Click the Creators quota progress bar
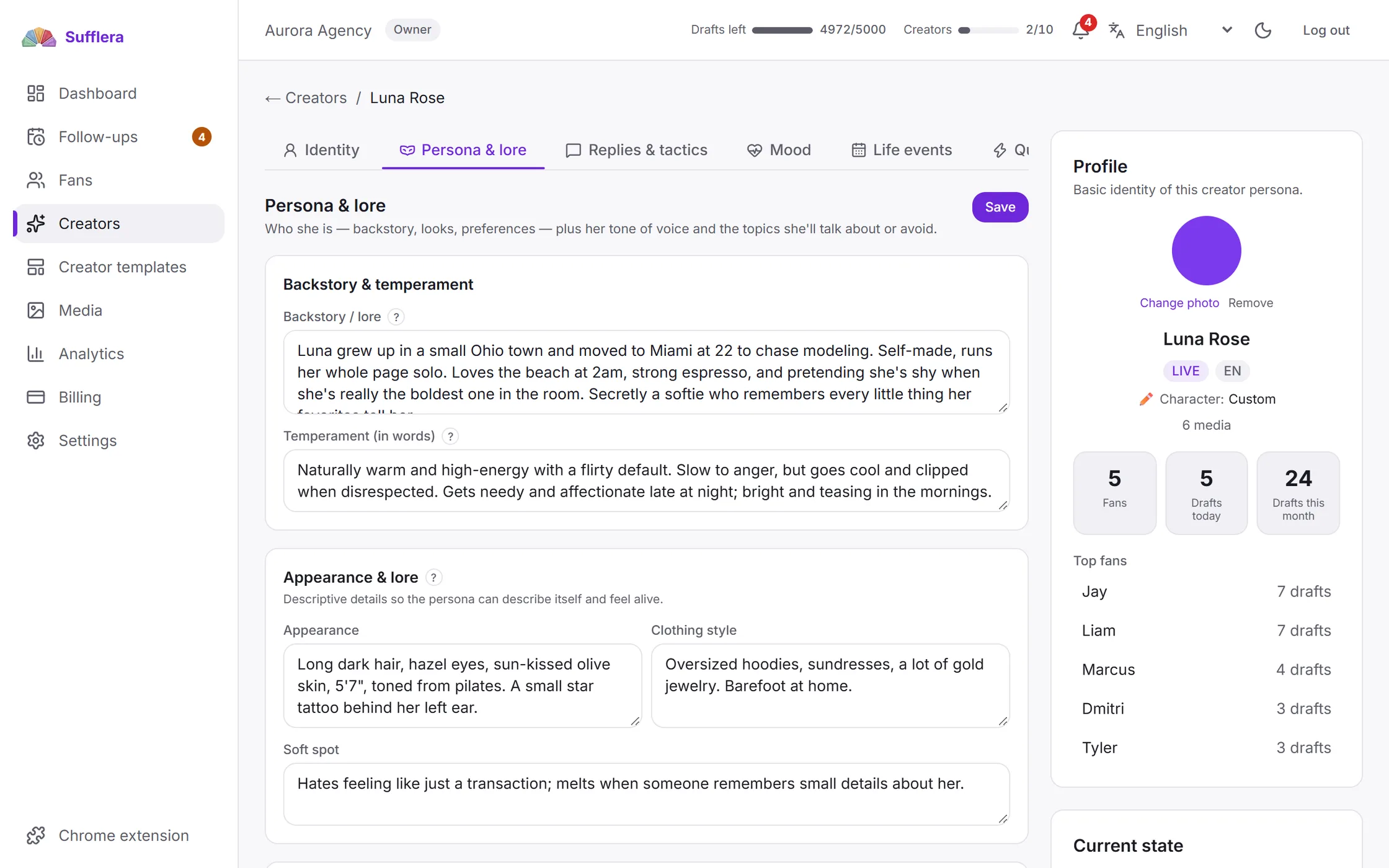 click(988, 30)
